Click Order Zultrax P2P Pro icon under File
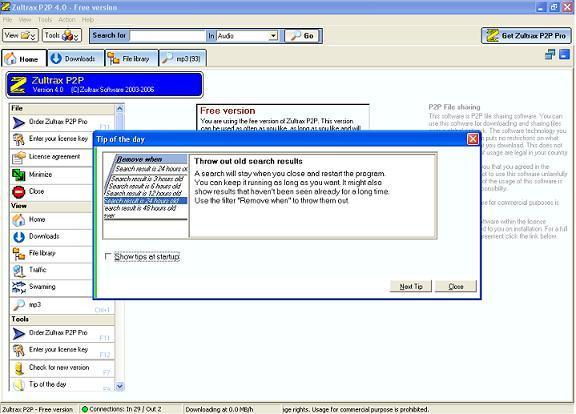The width and height of the screenshot is (576, 414). tap(18, 122)
